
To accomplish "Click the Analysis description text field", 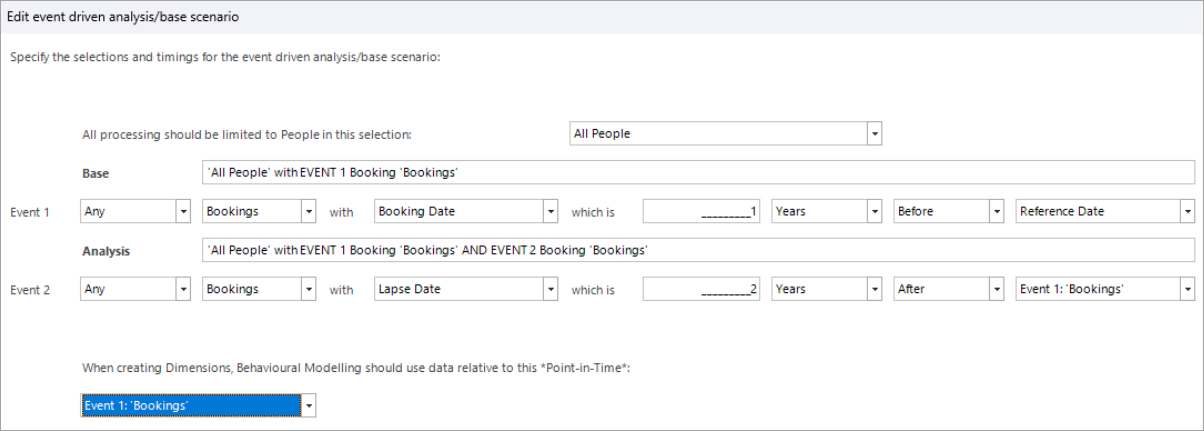I will point(697,251).
